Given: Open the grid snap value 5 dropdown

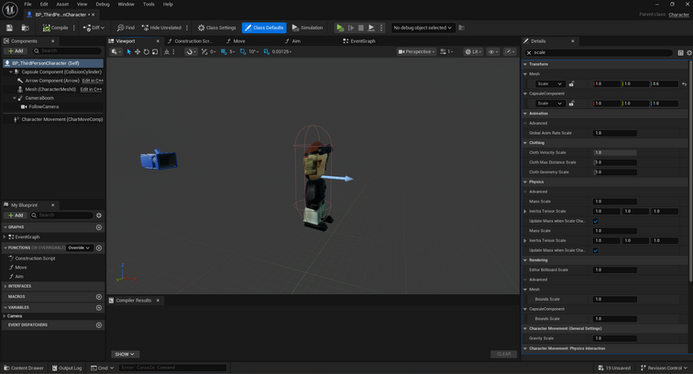Looking at the screenshot, I should pos(232,52).
